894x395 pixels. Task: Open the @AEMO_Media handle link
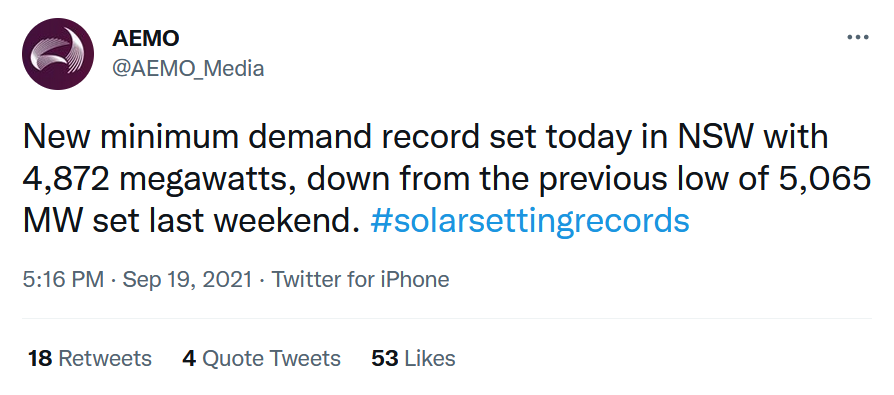pos(188,69)
